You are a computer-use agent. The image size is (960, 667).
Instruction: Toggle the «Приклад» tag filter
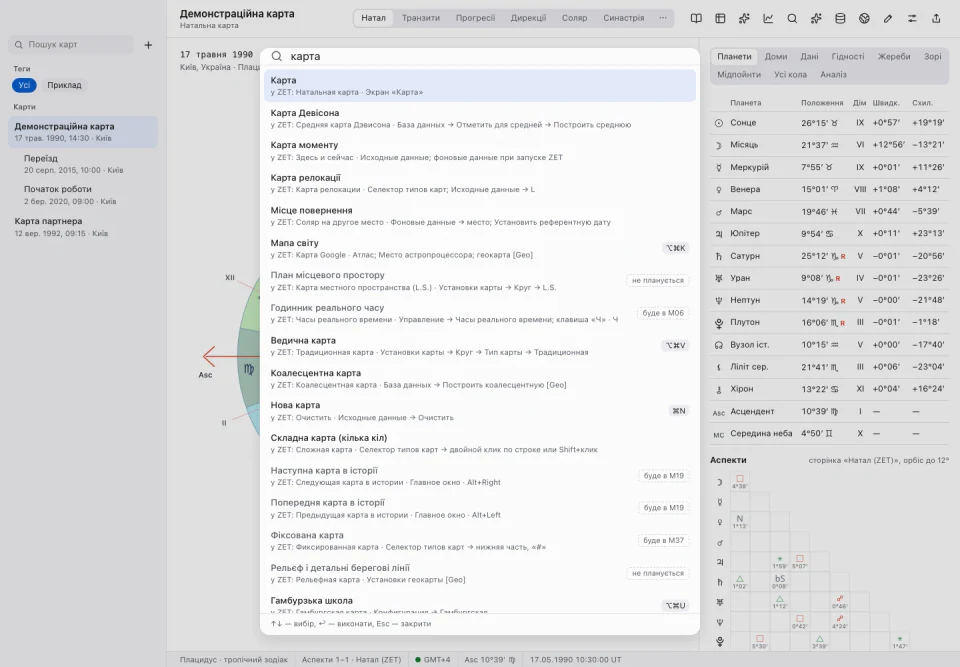(64, 85)
